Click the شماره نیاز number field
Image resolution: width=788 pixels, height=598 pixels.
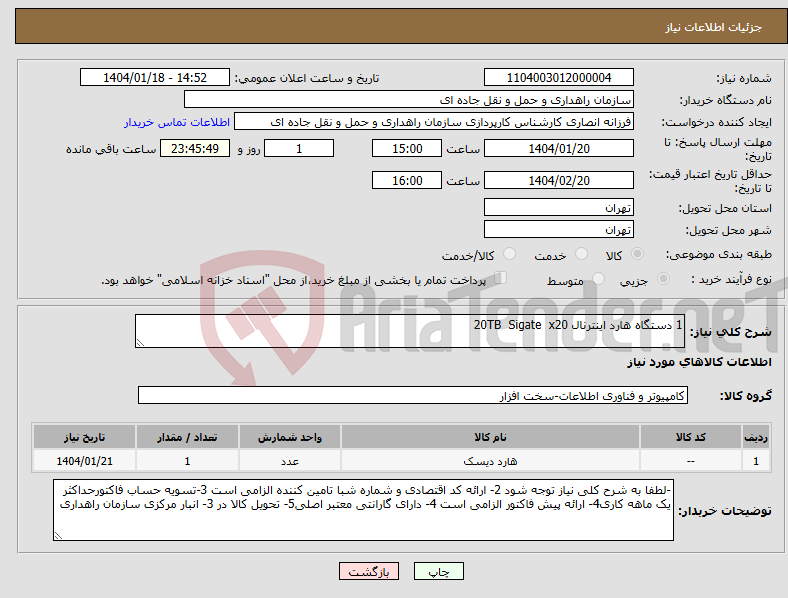tap(558, 77)
